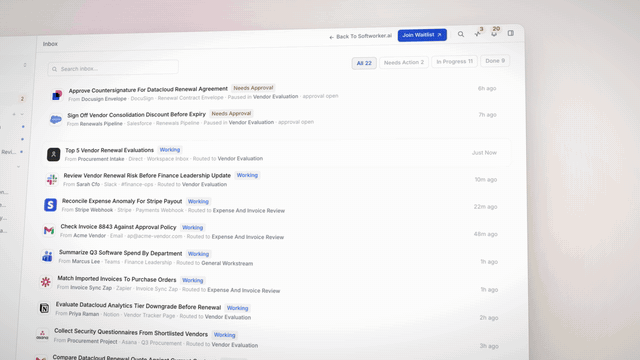This screenshot has height=360, width=640.
Task: Click the Notion icon on the Datacloud Analytics row
Action: [x=44, y=308]
